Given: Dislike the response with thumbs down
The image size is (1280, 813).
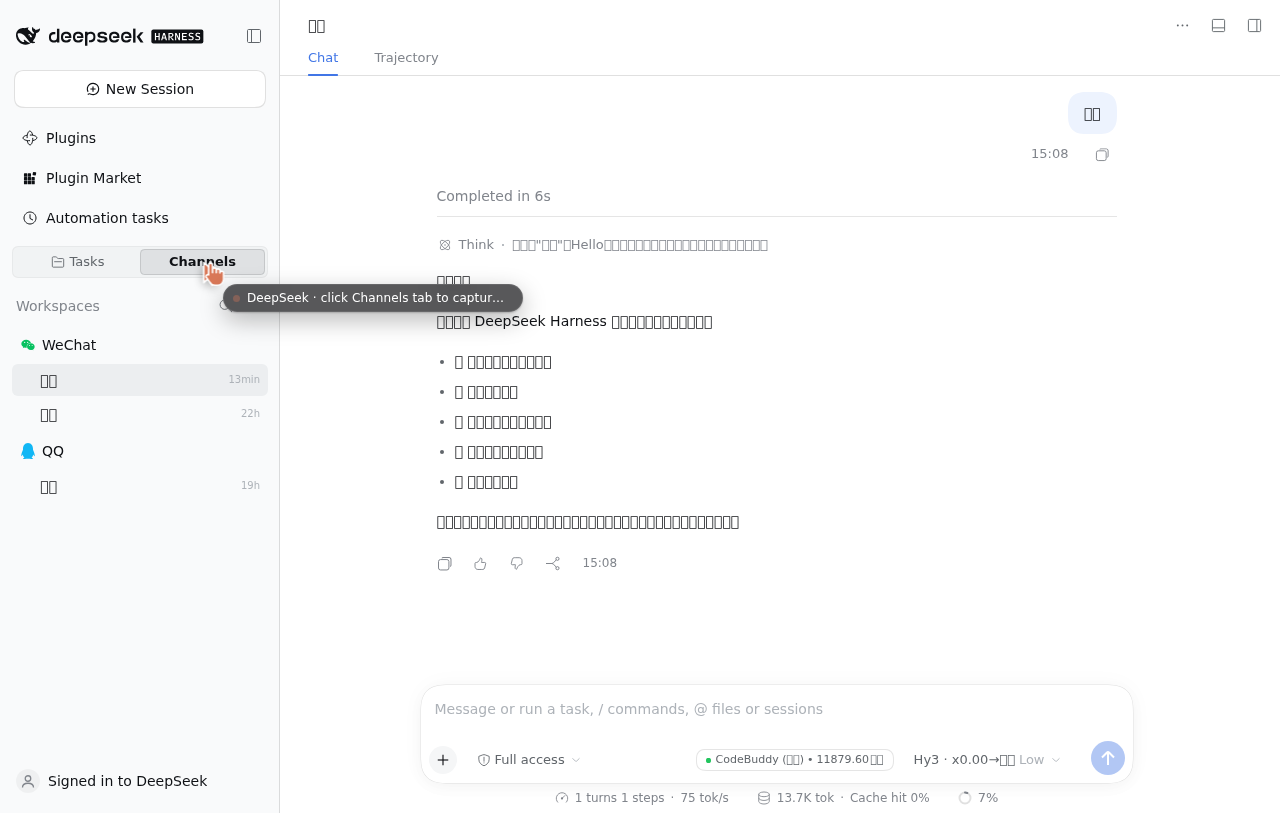Looking at the screenshot, I should tap(517, 563).
